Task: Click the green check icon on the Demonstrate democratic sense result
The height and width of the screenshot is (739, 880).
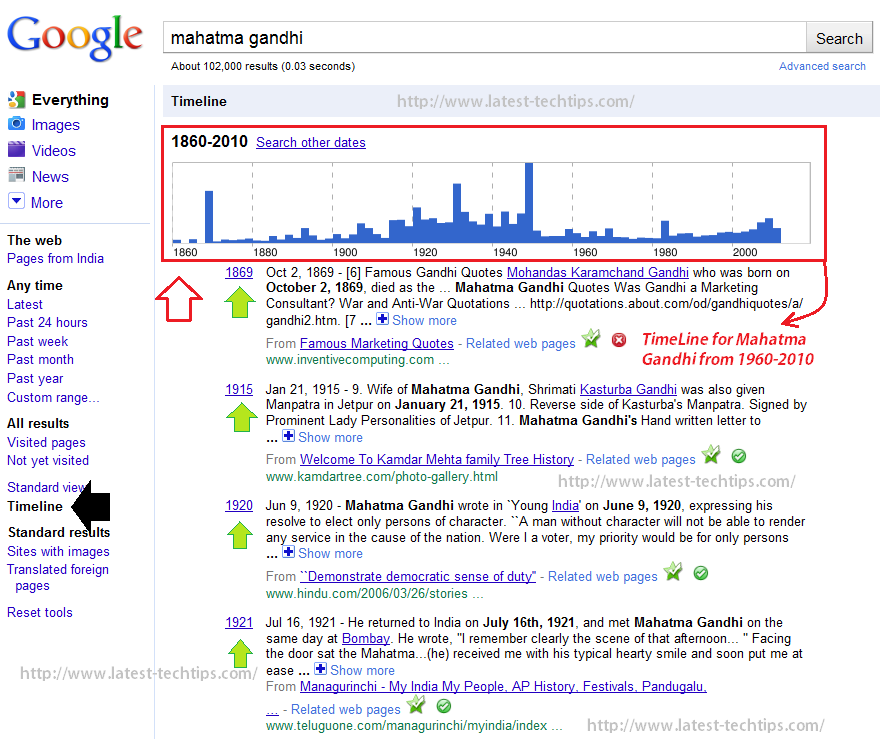Action: click(701, 573)
